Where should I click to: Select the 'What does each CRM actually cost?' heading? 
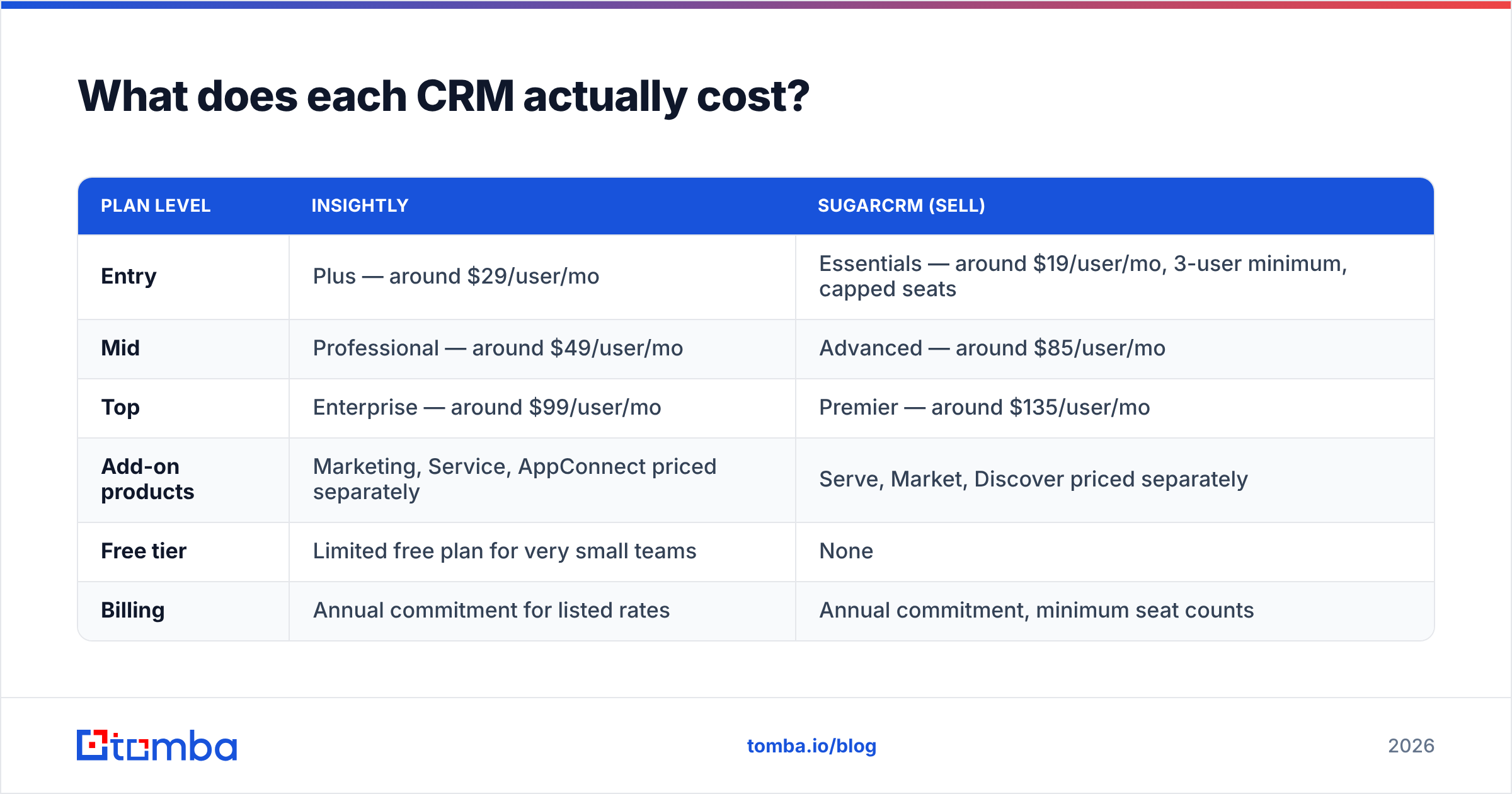point(444,96)
